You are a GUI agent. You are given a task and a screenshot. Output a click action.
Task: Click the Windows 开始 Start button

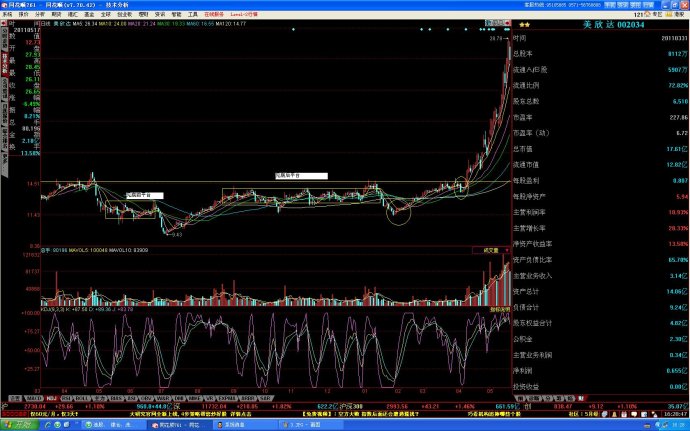point(17,424)
